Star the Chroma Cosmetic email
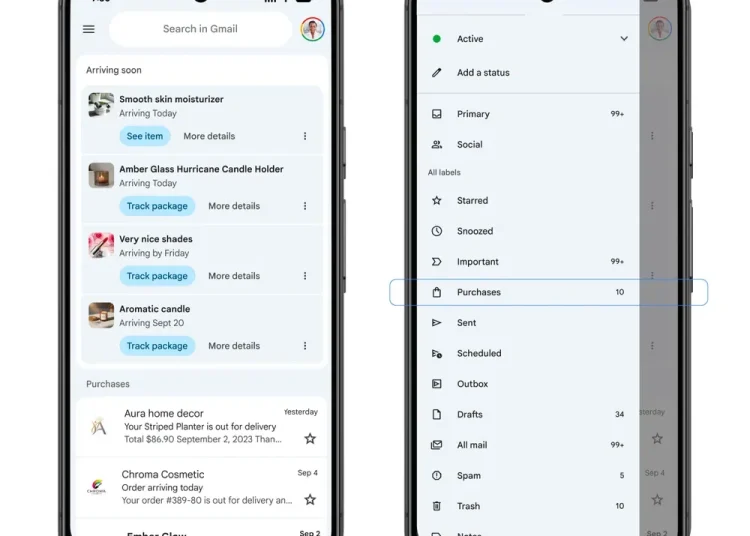This screenshot has height=536, width=750. (310, 500)
